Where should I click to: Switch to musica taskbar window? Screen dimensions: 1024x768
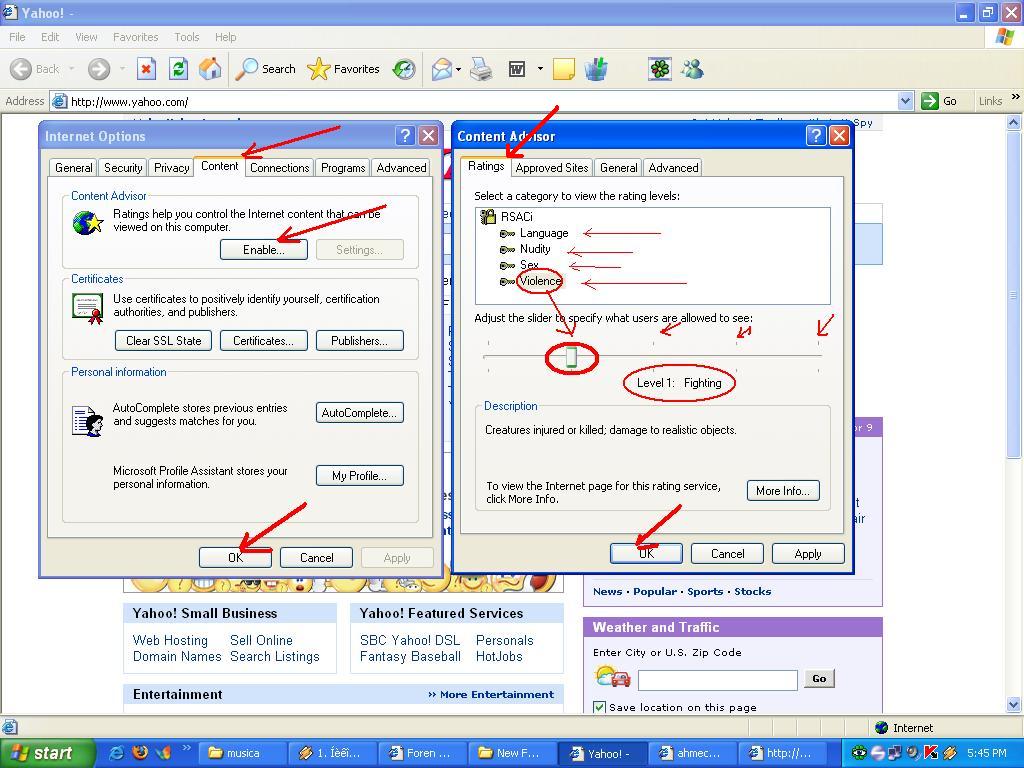(x=242, y=753)
